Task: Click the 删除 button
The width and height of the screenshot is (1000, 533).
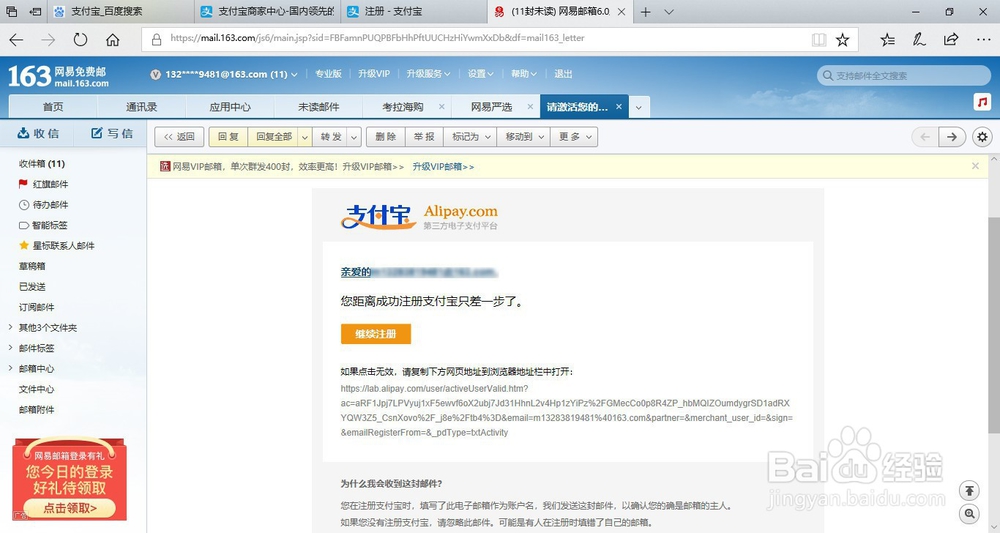Action: (x=385, y=136)
